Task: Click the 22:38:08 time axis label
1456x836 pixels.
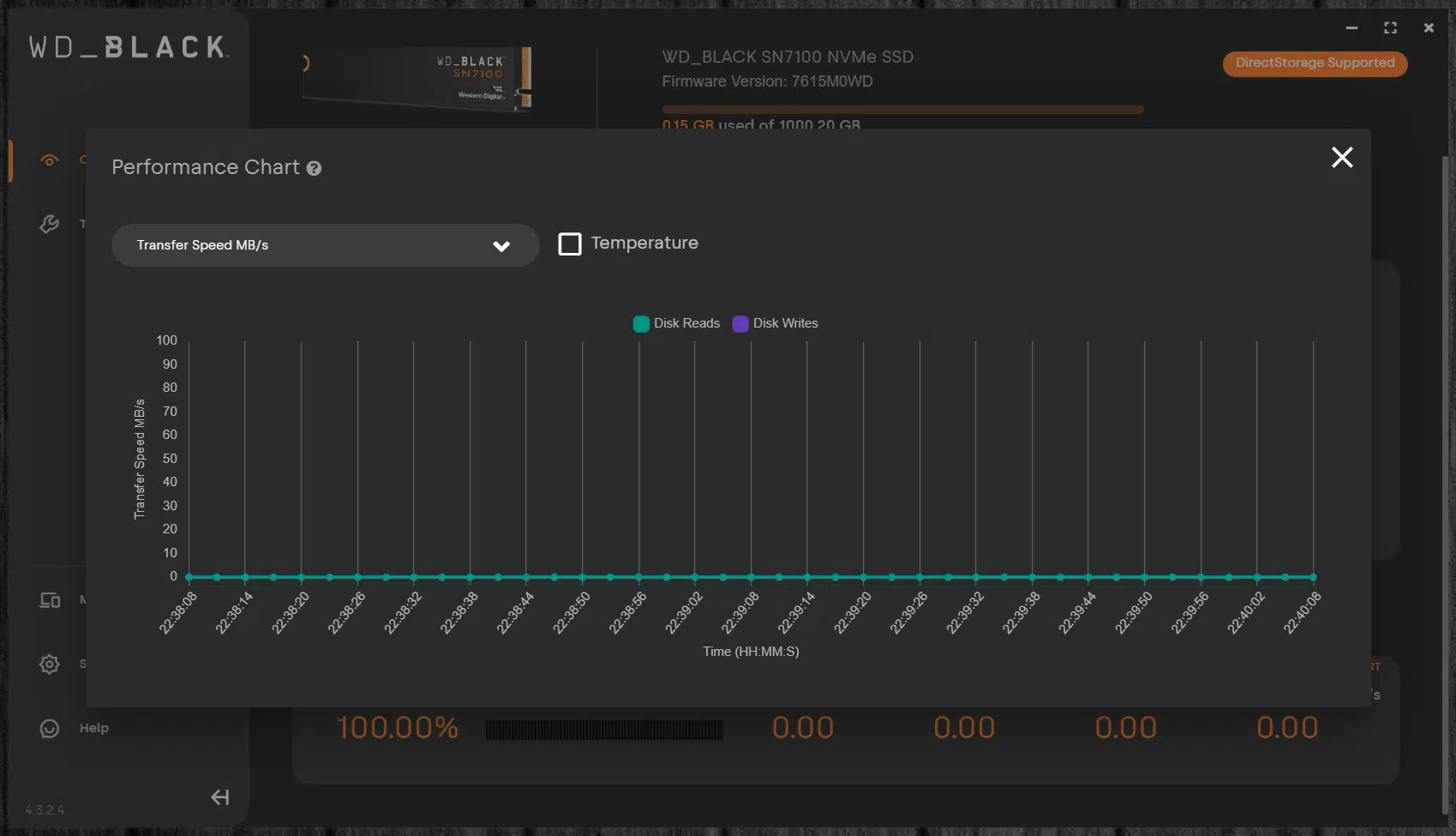Action: click(x=178, y=612)
